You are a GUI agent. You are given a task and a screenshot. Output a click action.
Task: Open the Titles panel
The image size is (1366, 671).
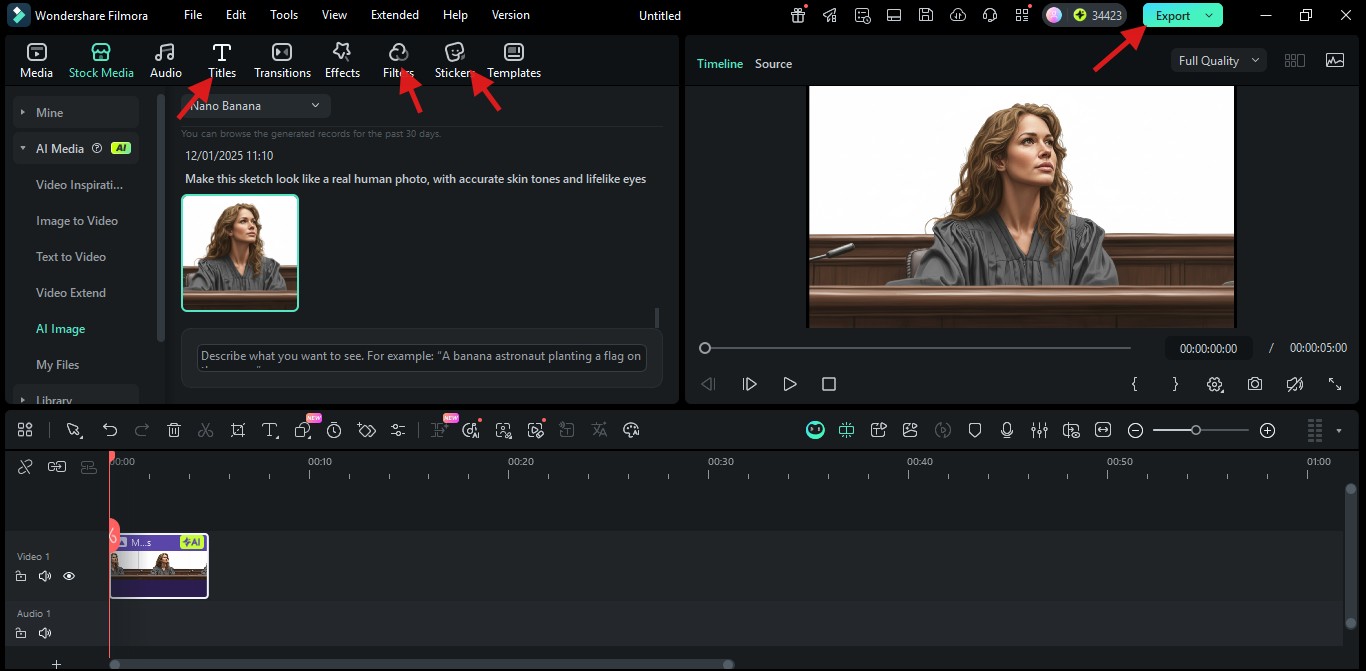221,58
